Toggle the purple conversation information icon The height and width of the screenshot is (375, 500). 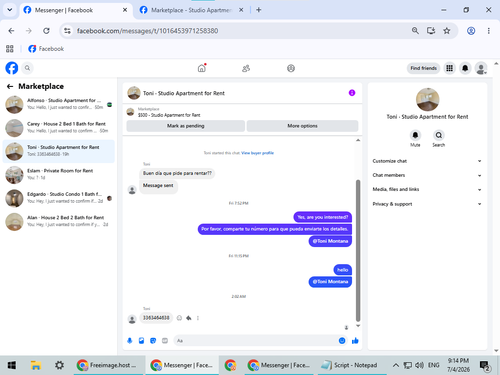[x=352, y=93]
